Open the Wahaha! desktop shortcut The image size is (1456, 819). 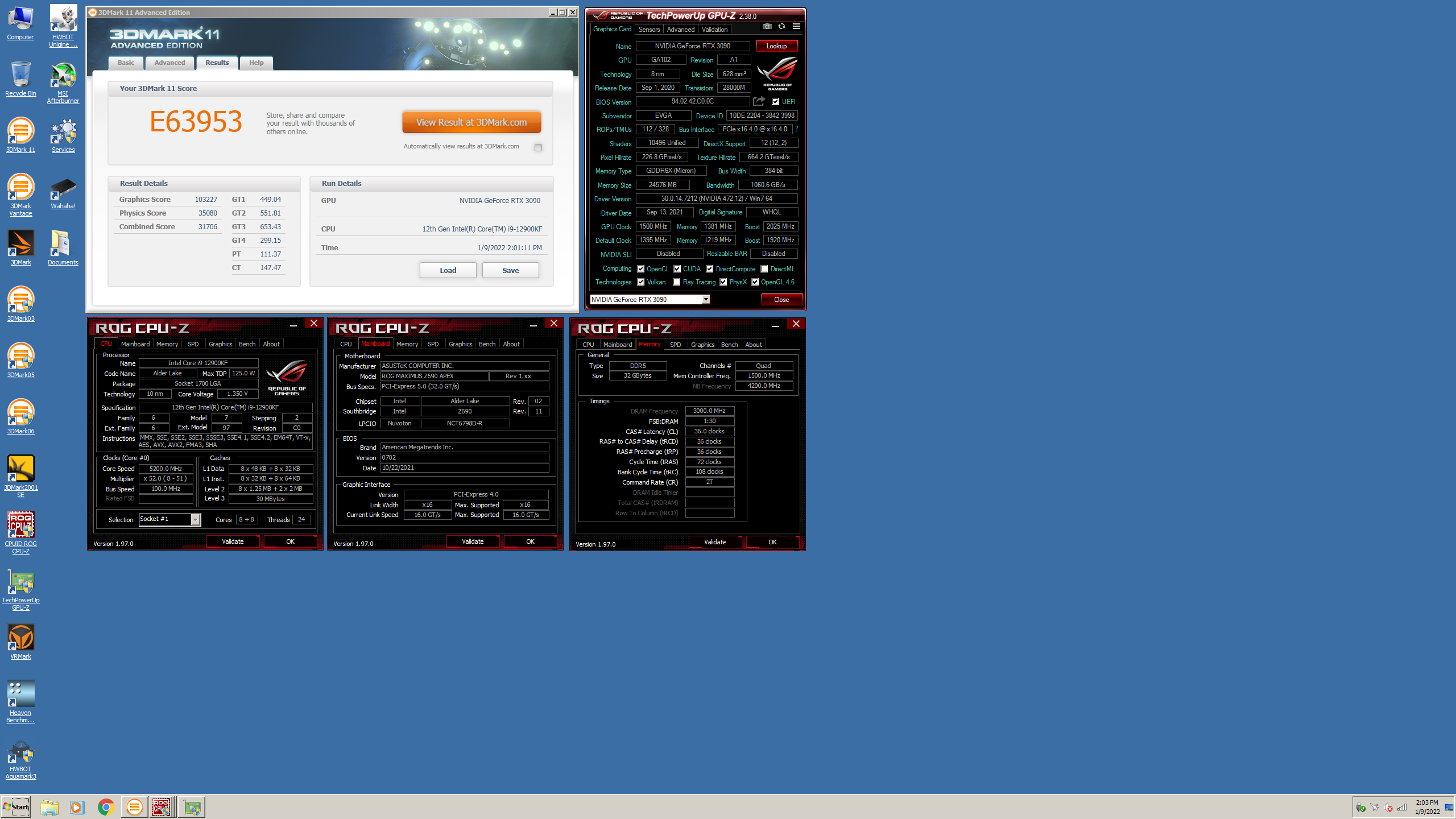point(63,193)
